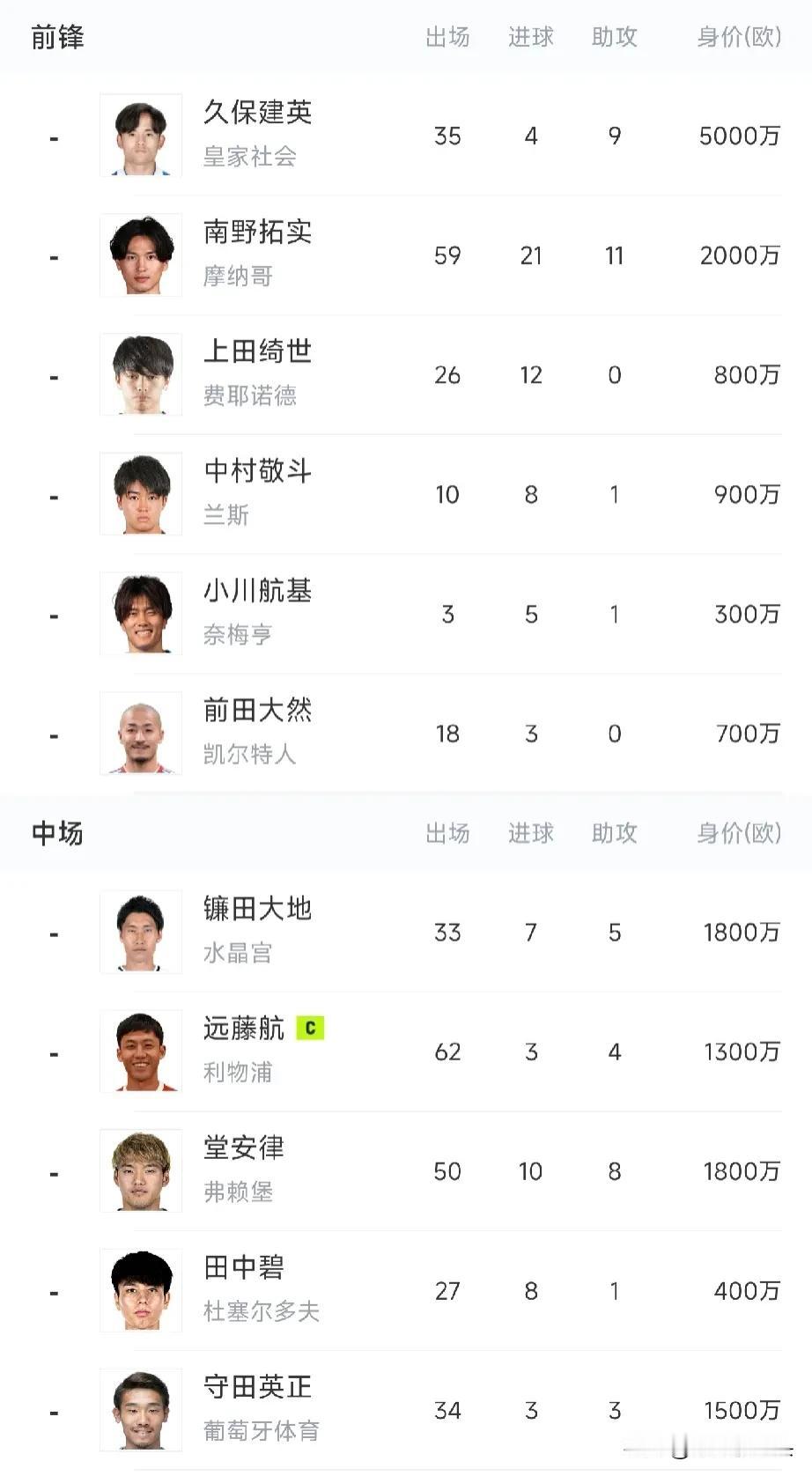Open 久保建英 player photo
The height and width of the screenshot is (1476, 812).
tap(141, 136)
